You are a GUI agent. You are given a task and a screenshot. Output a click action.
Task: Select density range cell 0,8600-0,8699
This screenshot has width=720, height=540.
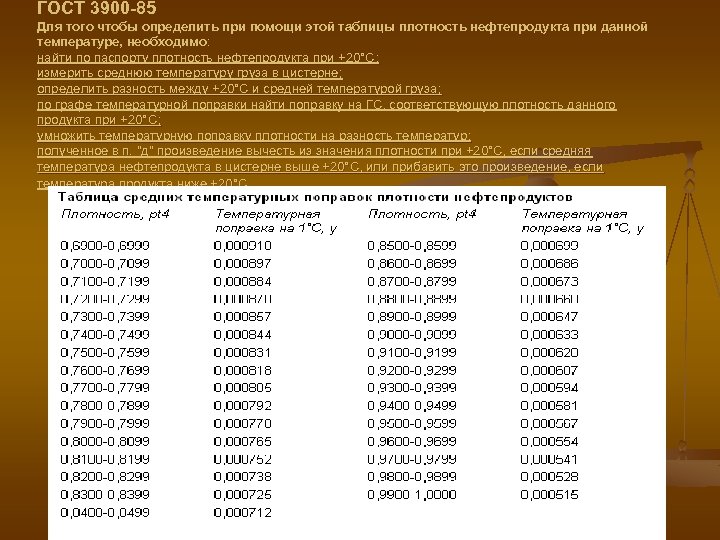[412, 264]
